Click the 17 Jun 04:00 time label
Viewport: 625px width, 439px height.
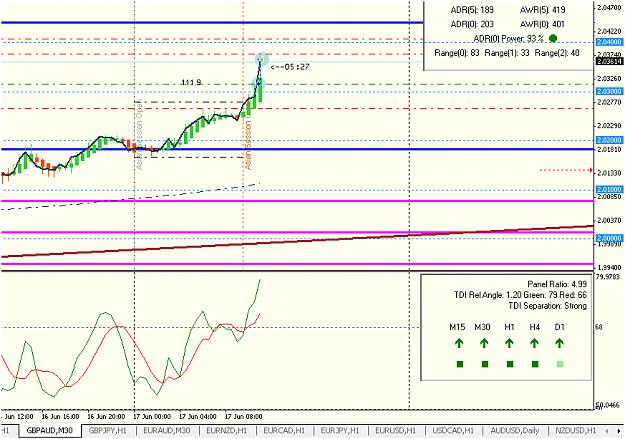[x=197, y=417]
